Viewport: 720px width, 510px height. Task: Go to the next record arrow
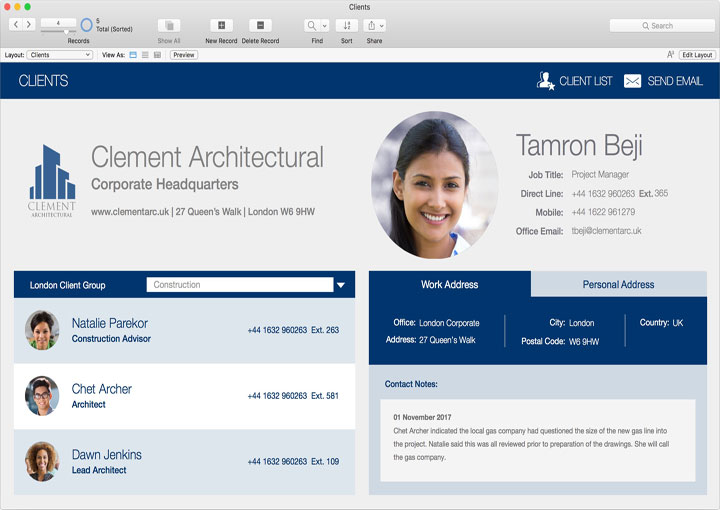pos(29,24)
